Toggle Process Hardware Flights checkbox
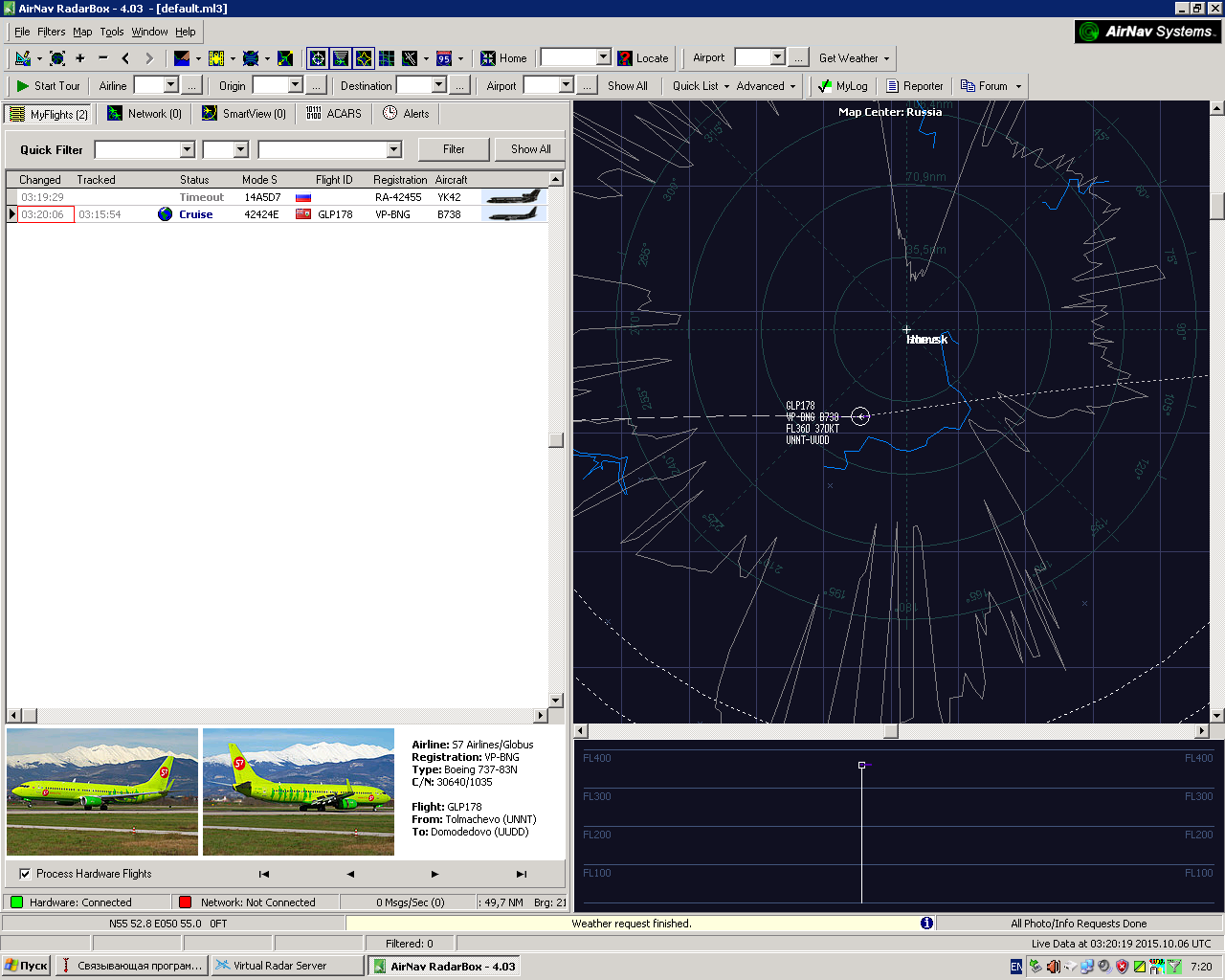The width and height of the screenshot is (1225, 980). point(25,874)
